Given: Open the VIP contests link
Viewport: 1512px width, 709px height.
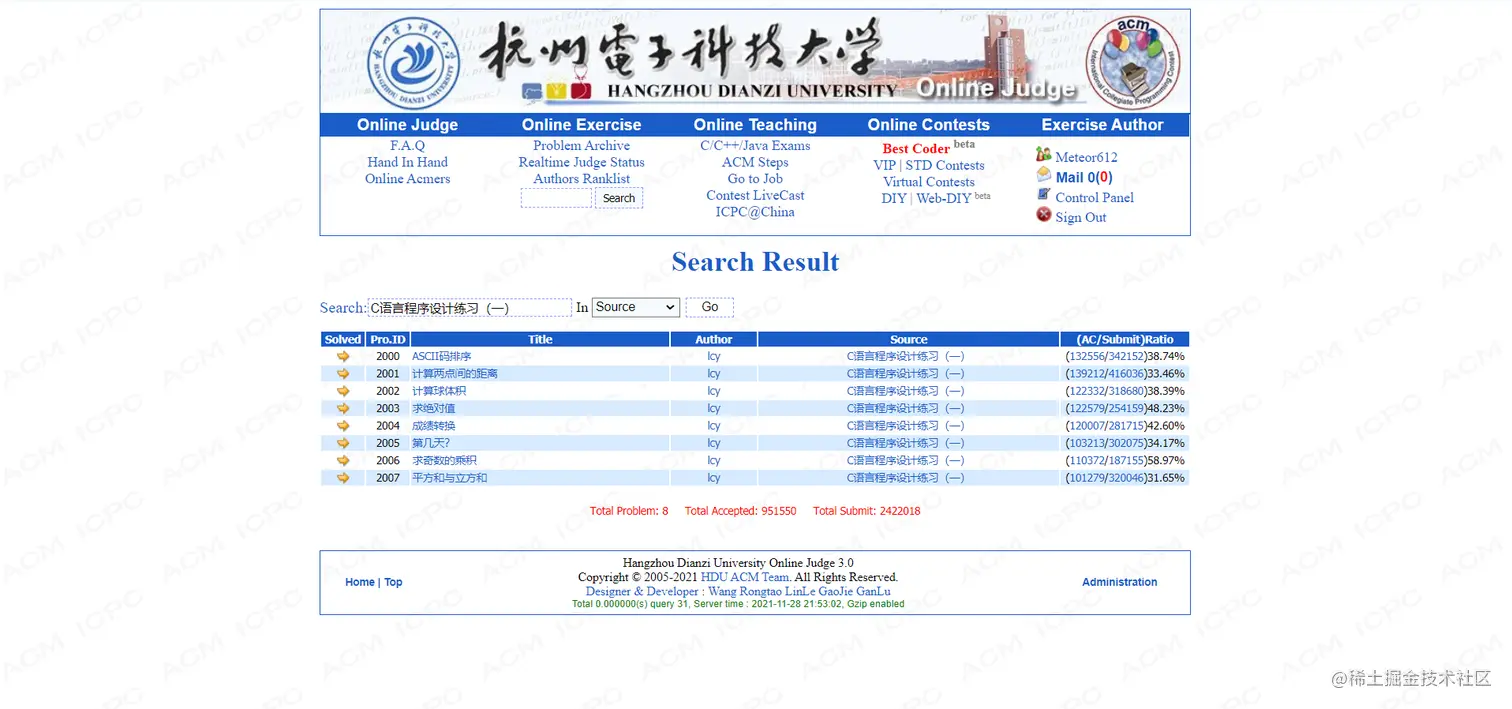Looking at the screenshot, I should pos(884,166).
